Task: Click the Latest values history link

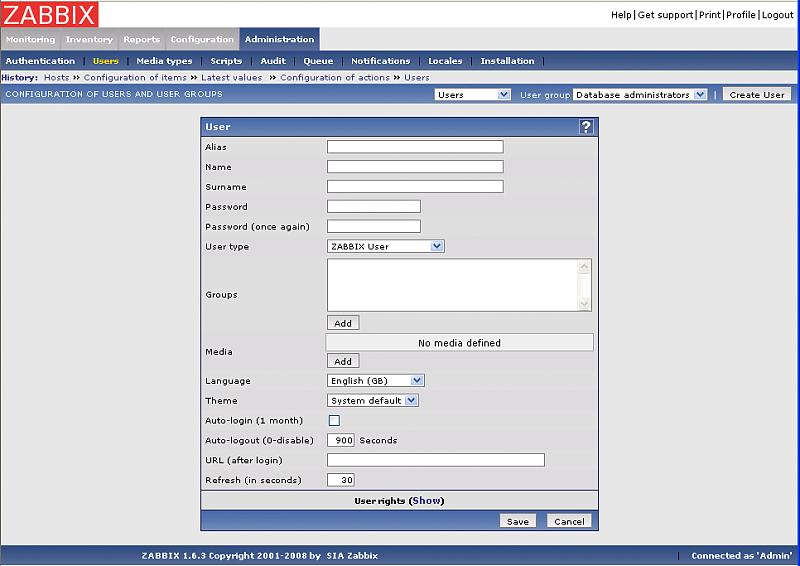Action: (x=232, y=78)
